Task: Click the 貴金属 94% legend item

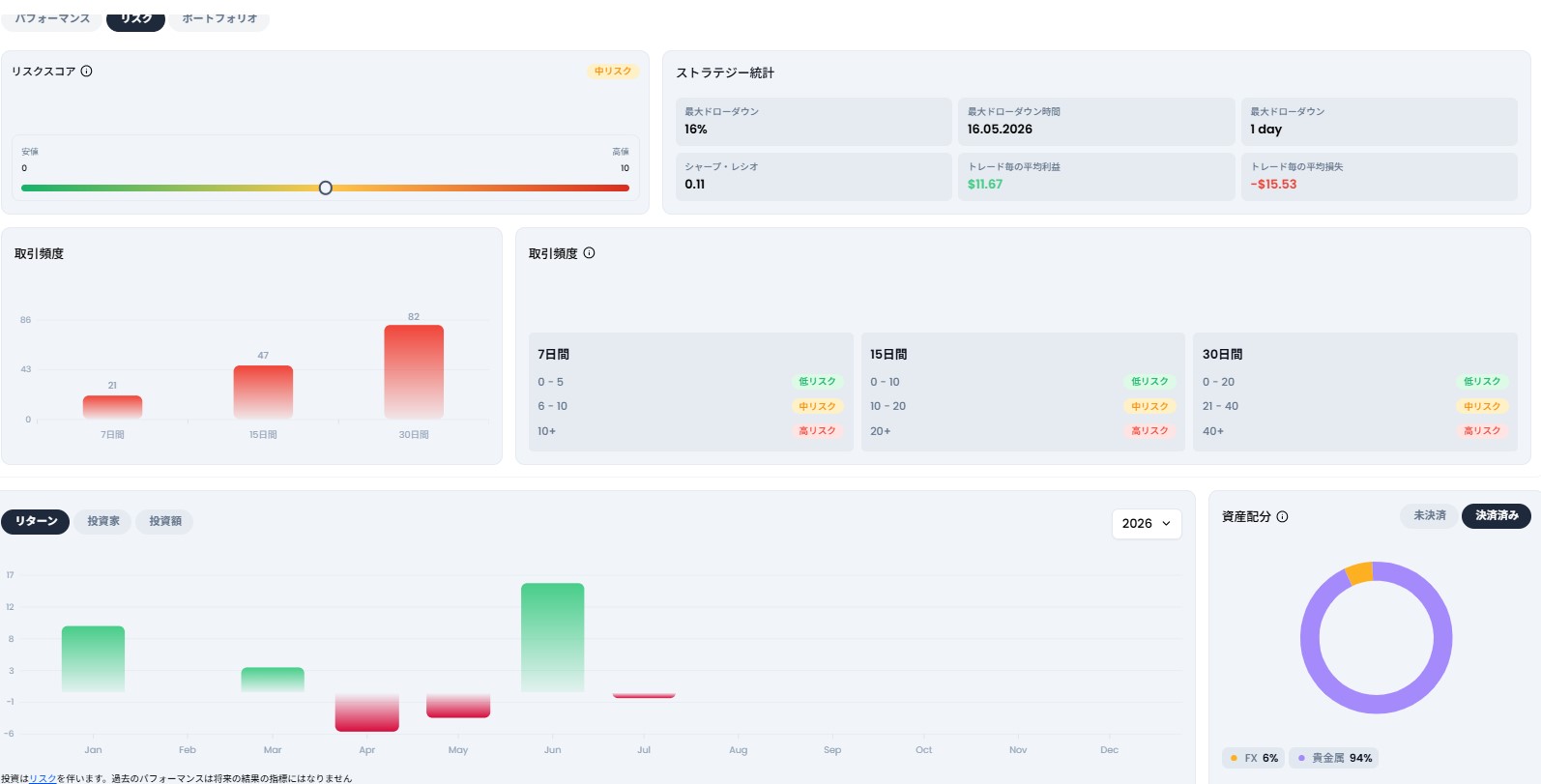Action: 1335,758
